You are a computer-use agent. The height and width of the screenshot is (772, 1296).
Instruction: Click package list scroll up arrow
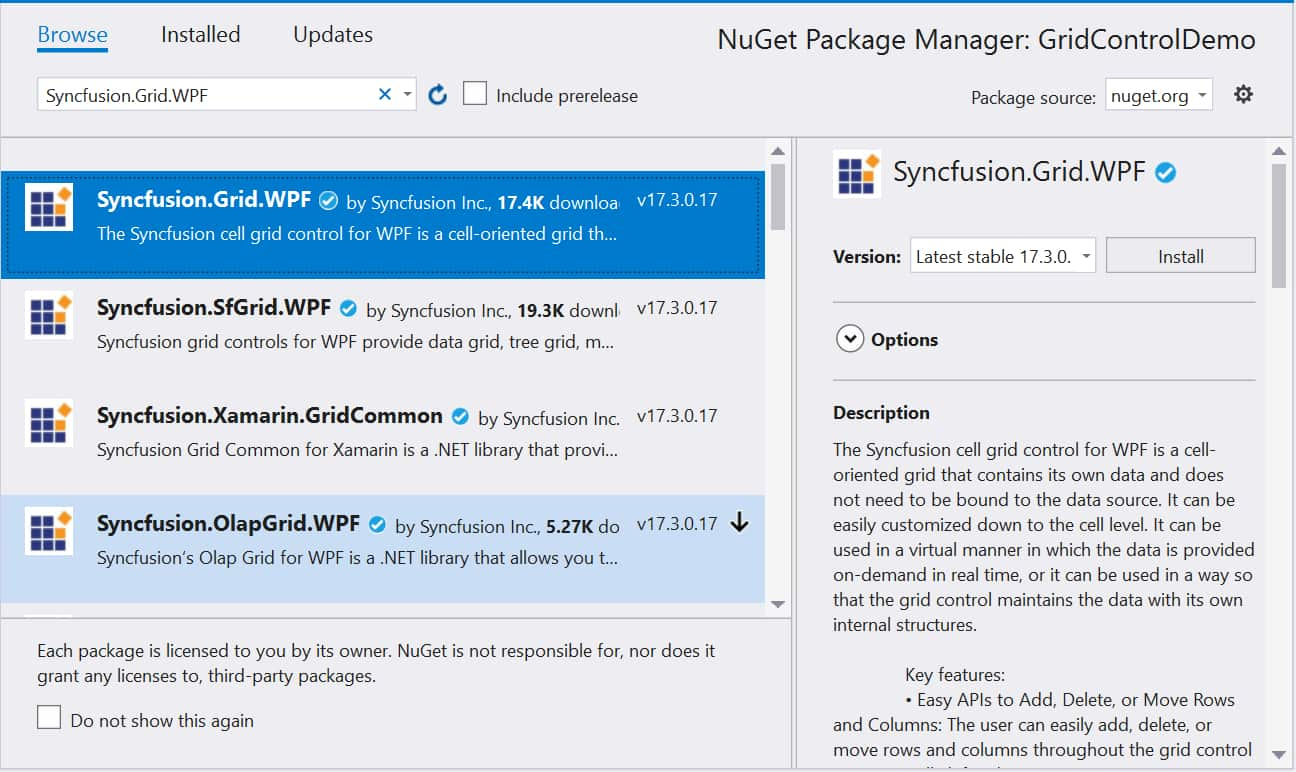[778, 151]
